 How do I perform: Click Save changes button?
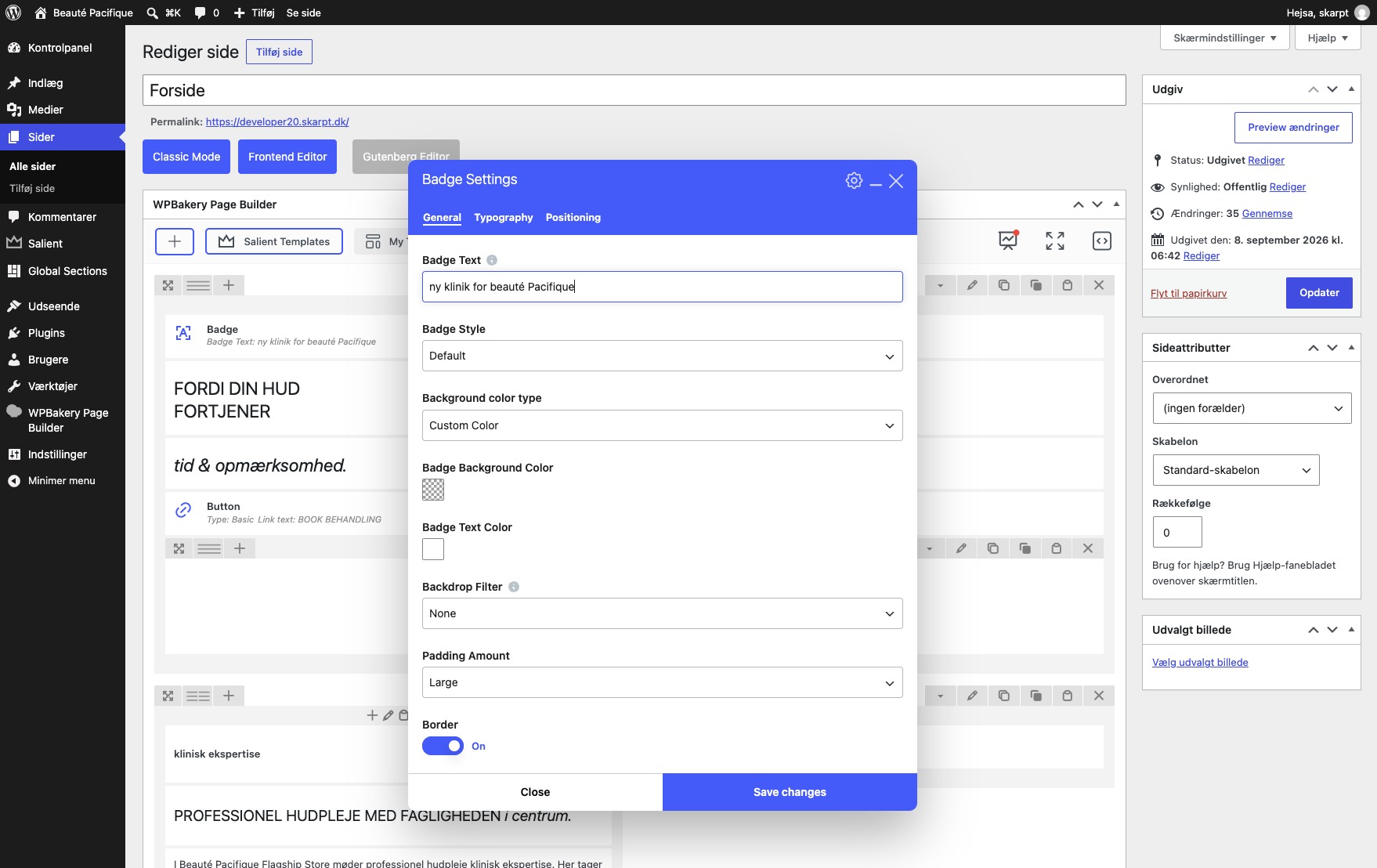click(790, 792)
